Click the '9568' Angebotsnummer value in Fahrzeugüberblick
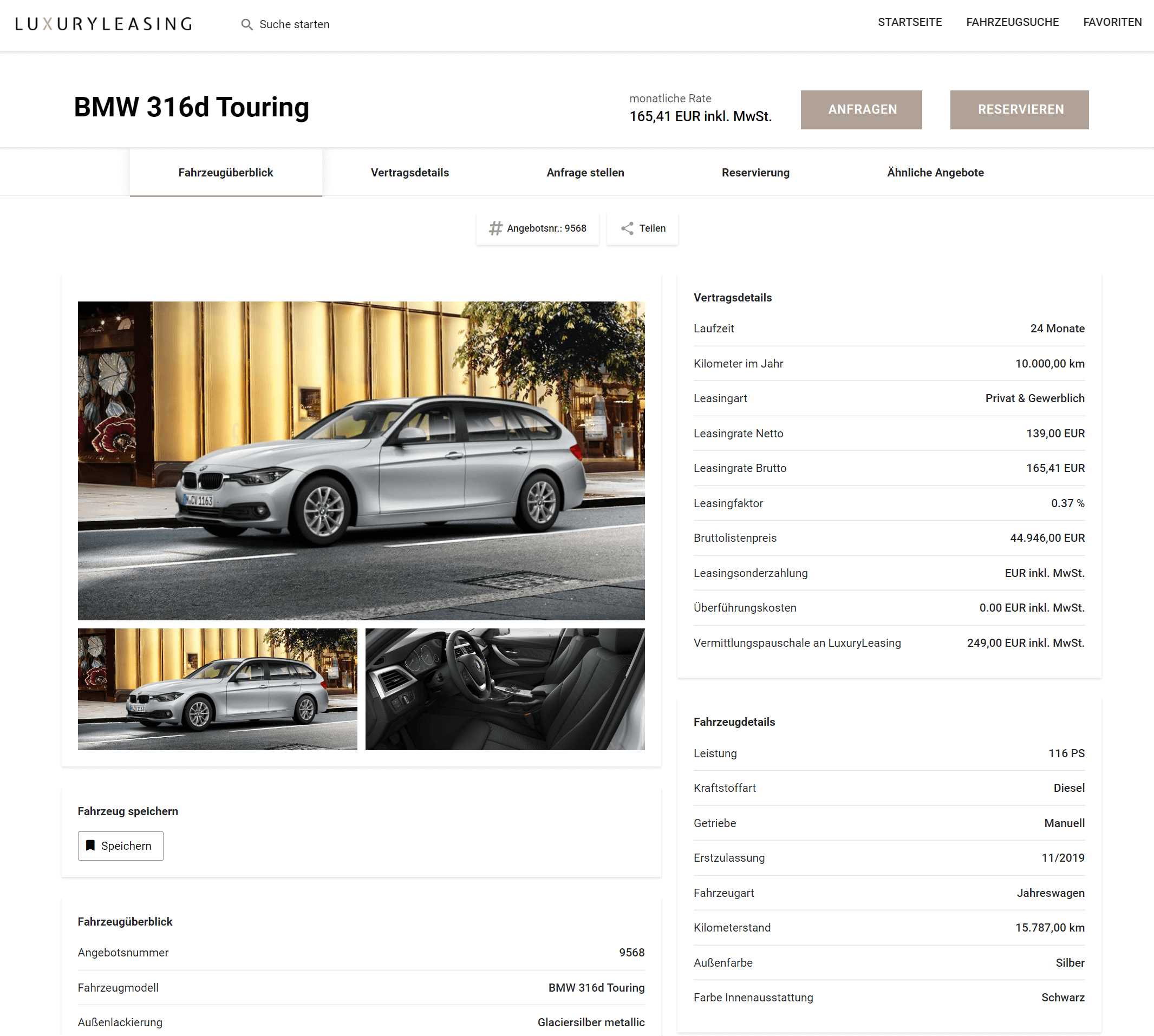This screenshot has width=1154, height=1036. pos(631,953)
